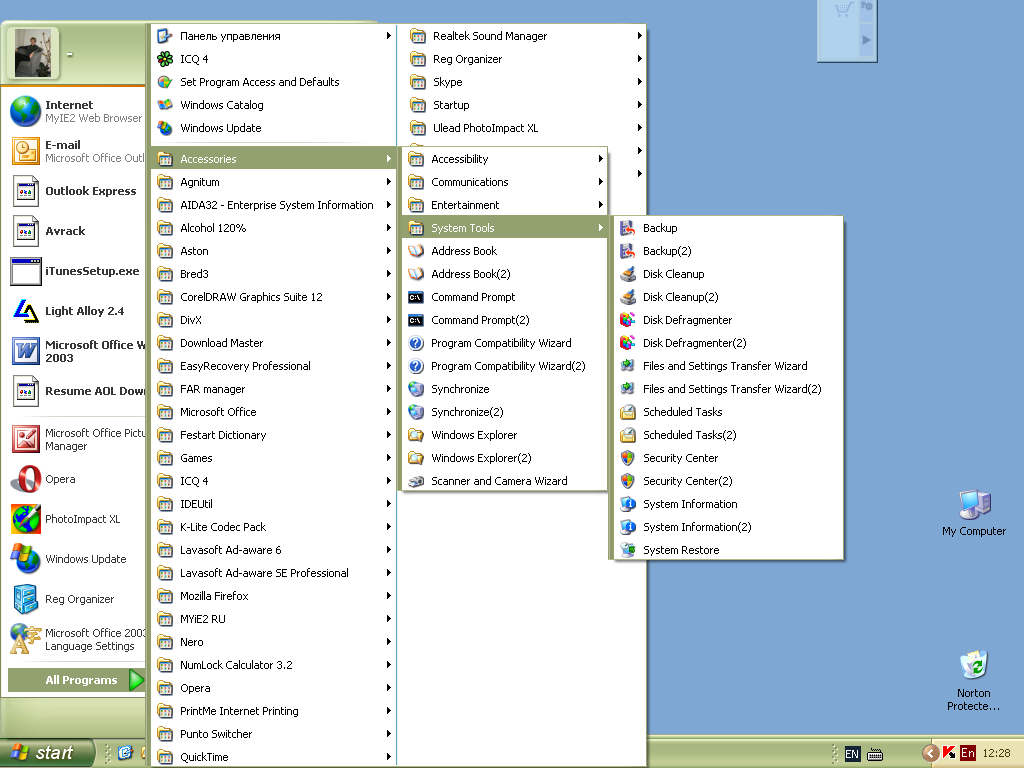Show hidden tray icons with the round arrow
Viewport: 1024px width, 768px height.
click(930, 754)
